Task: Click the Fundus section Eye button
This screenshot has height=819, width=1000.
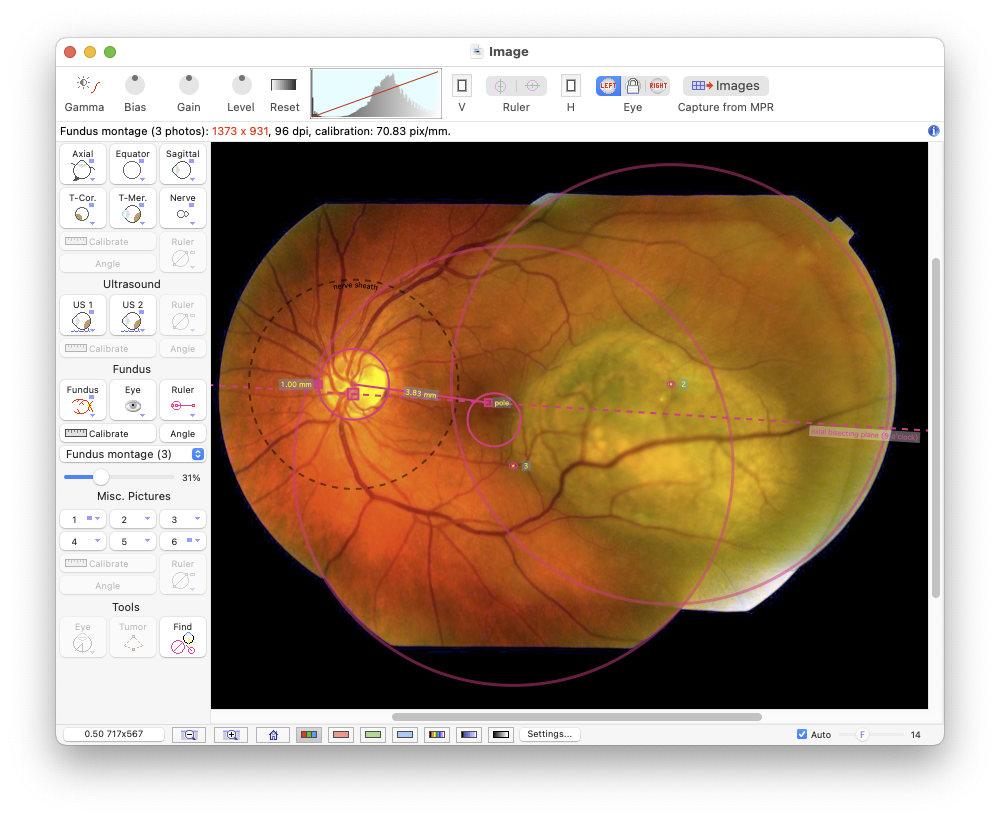Action: (x=133, y=400)
